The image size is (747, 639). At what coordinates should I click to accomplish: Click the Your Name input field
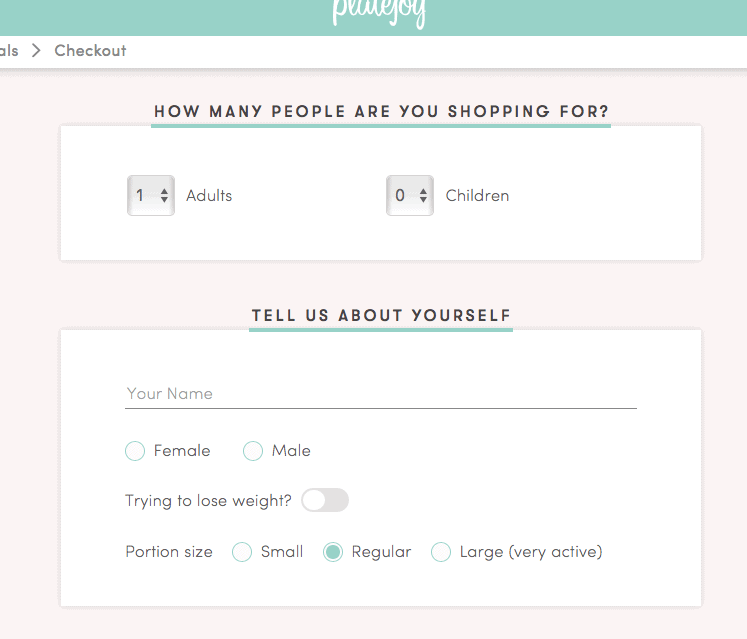point(381,395)
